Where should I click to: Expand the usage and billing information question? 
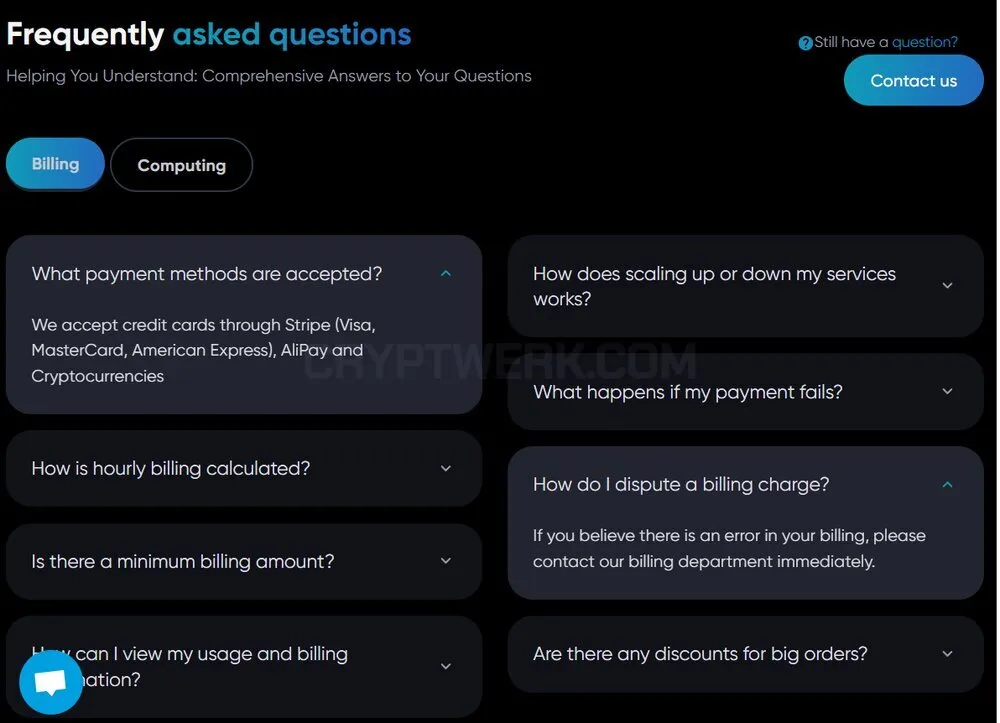point(244,667)
